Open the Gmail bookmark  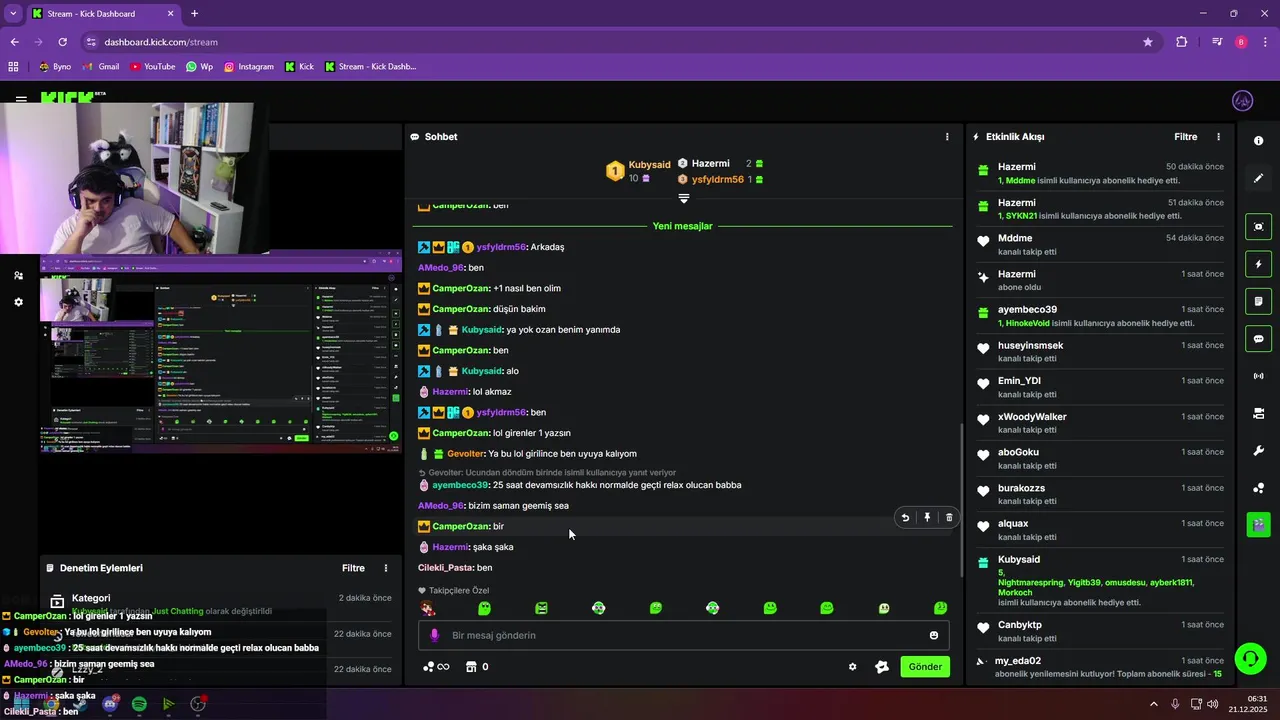(100, 67)
